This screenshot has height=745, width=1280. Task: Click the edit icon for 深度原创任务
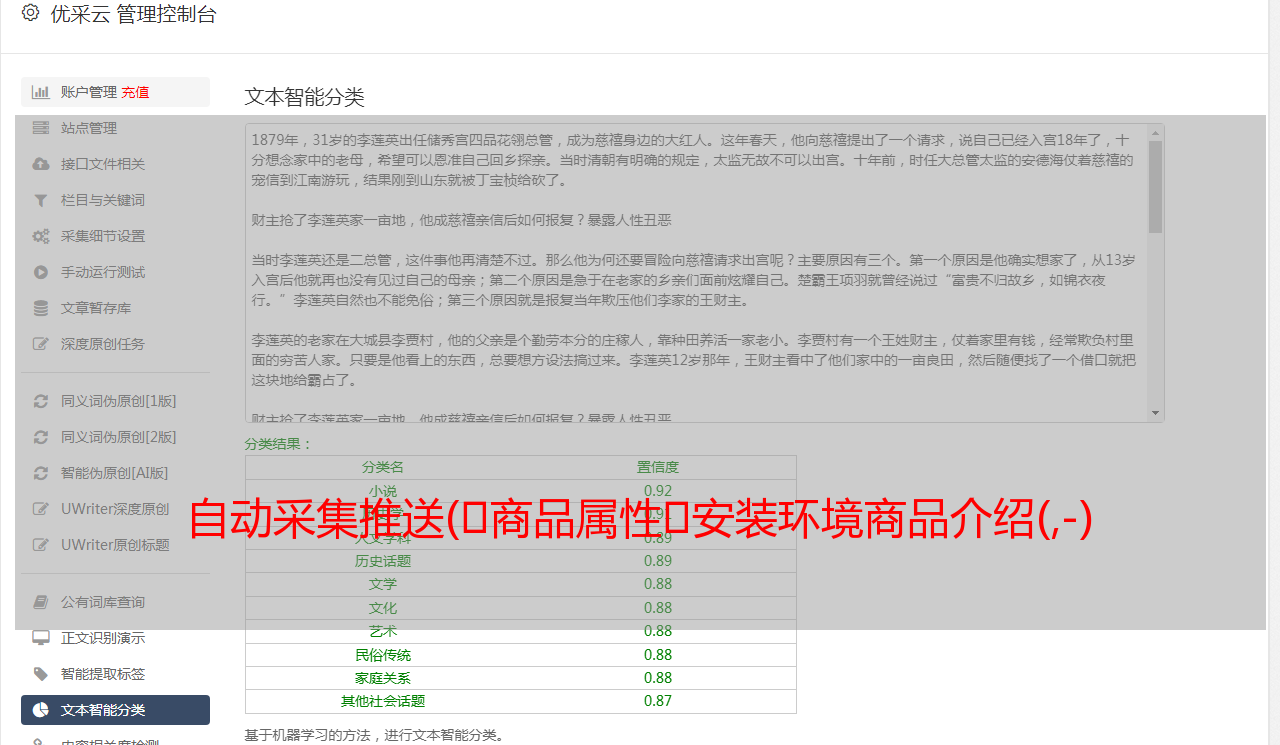tap(40, 344)
